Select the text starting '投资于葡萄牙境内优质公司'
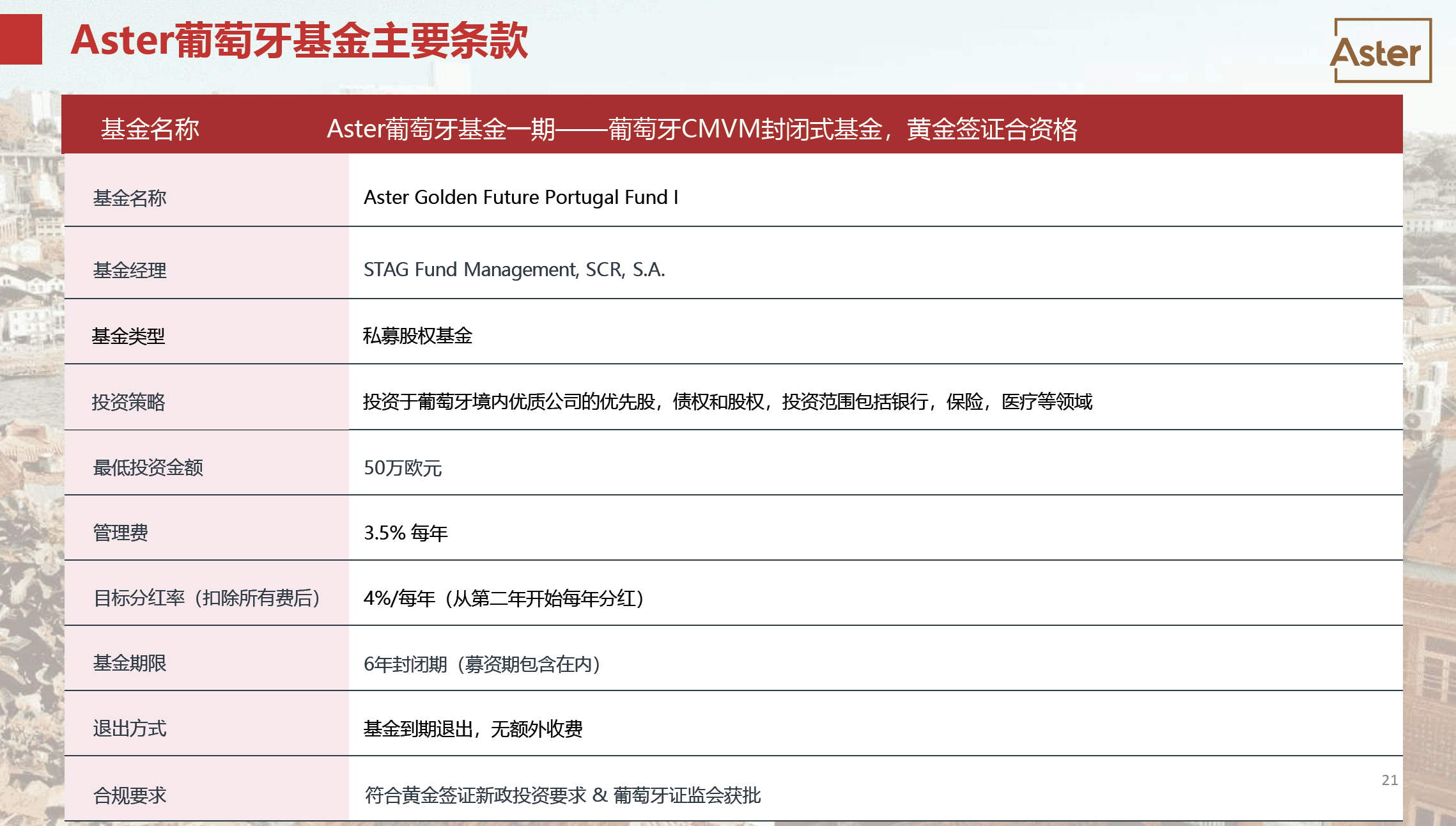1456x826 pixels. pos(727,401)
